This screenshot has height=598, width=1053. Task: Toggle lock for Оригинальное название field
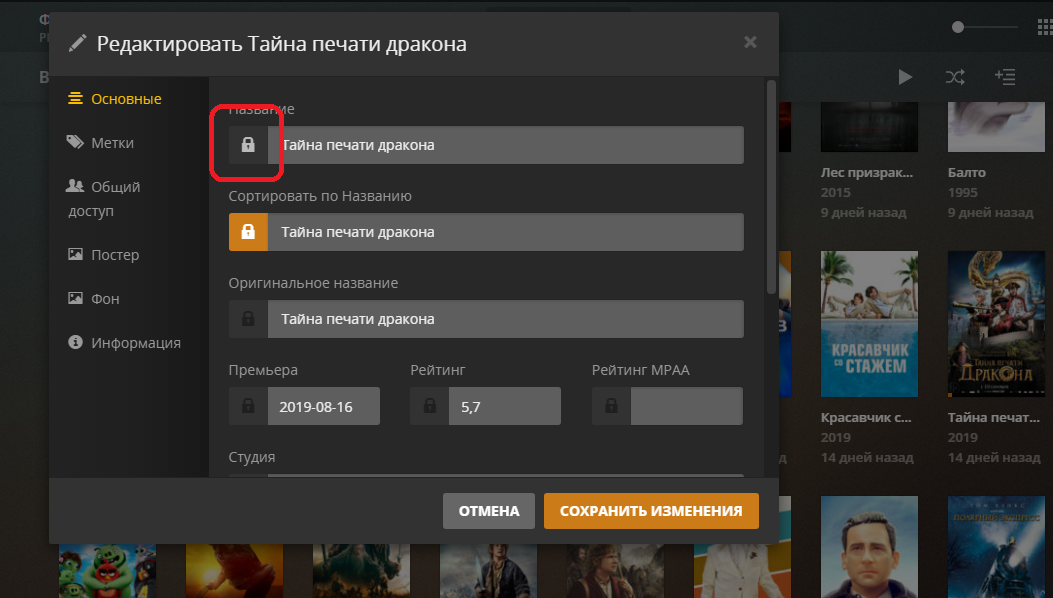click(248, 319)
